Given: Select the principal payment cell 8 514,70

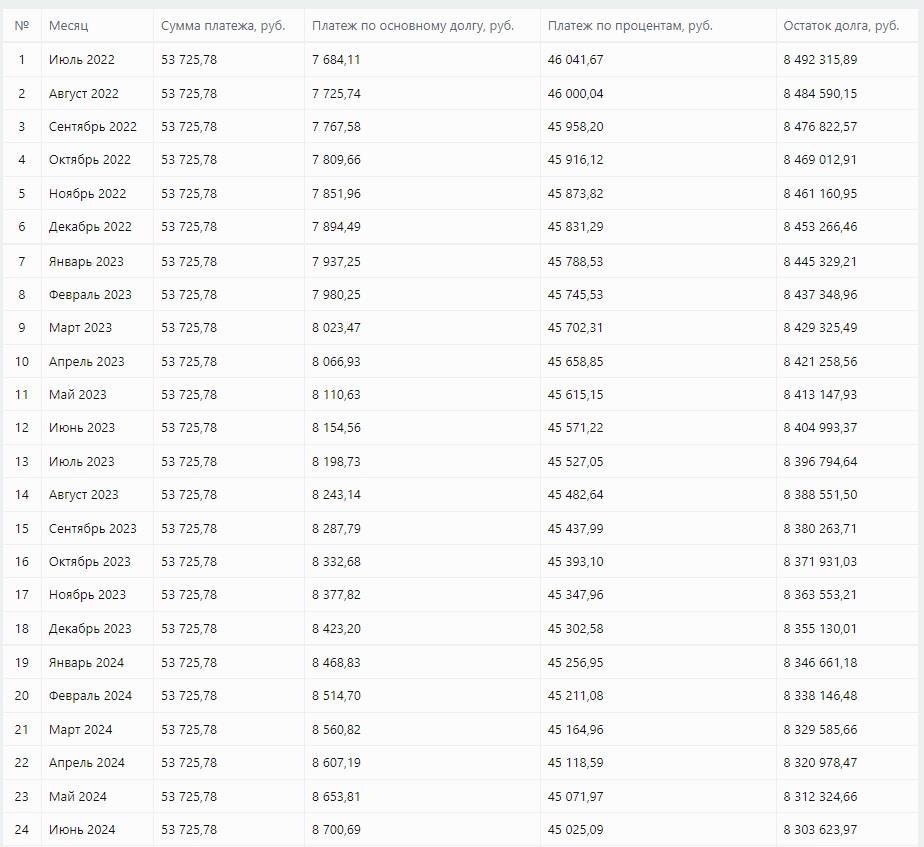Looking at the screenshot, I should 336,696.
